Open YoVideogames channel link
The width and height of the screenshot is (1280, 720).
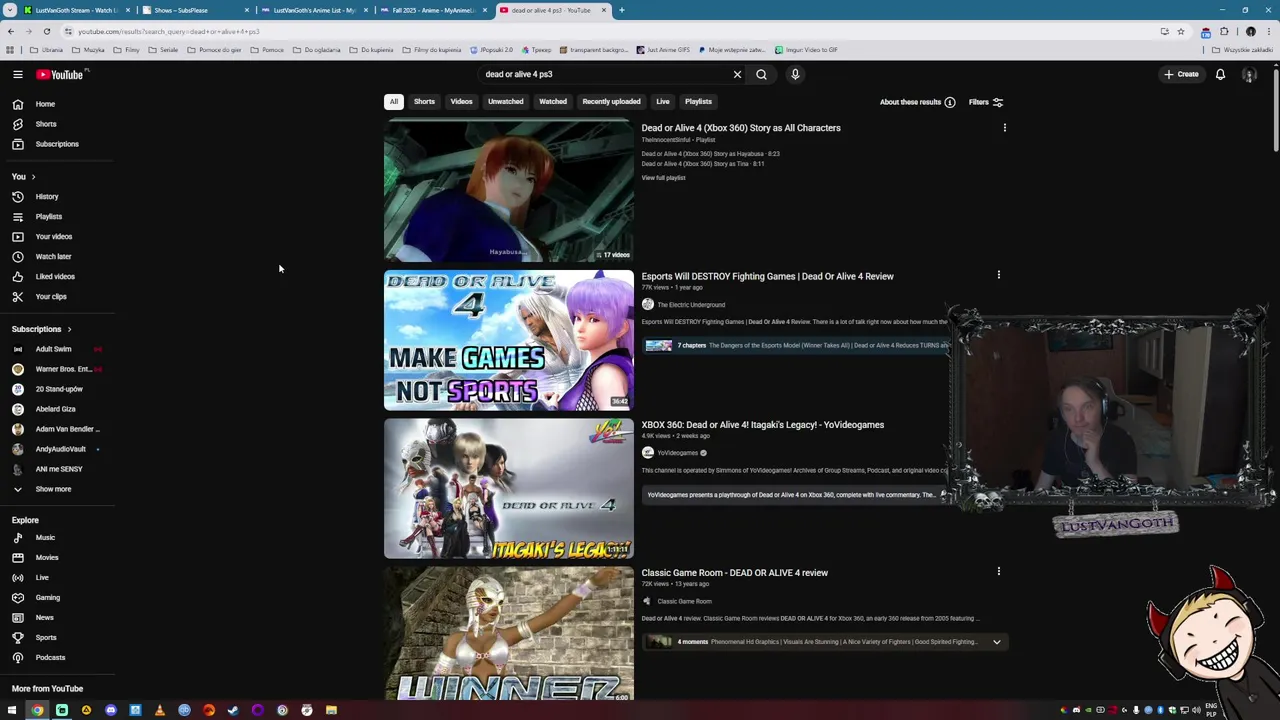click(678, 453)
